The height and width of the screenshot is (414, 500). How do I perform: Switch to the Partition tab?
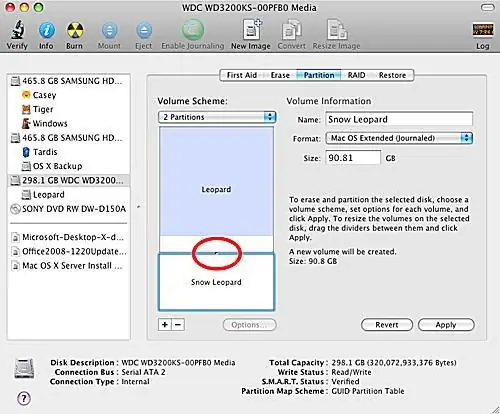(x=319, y=75)
